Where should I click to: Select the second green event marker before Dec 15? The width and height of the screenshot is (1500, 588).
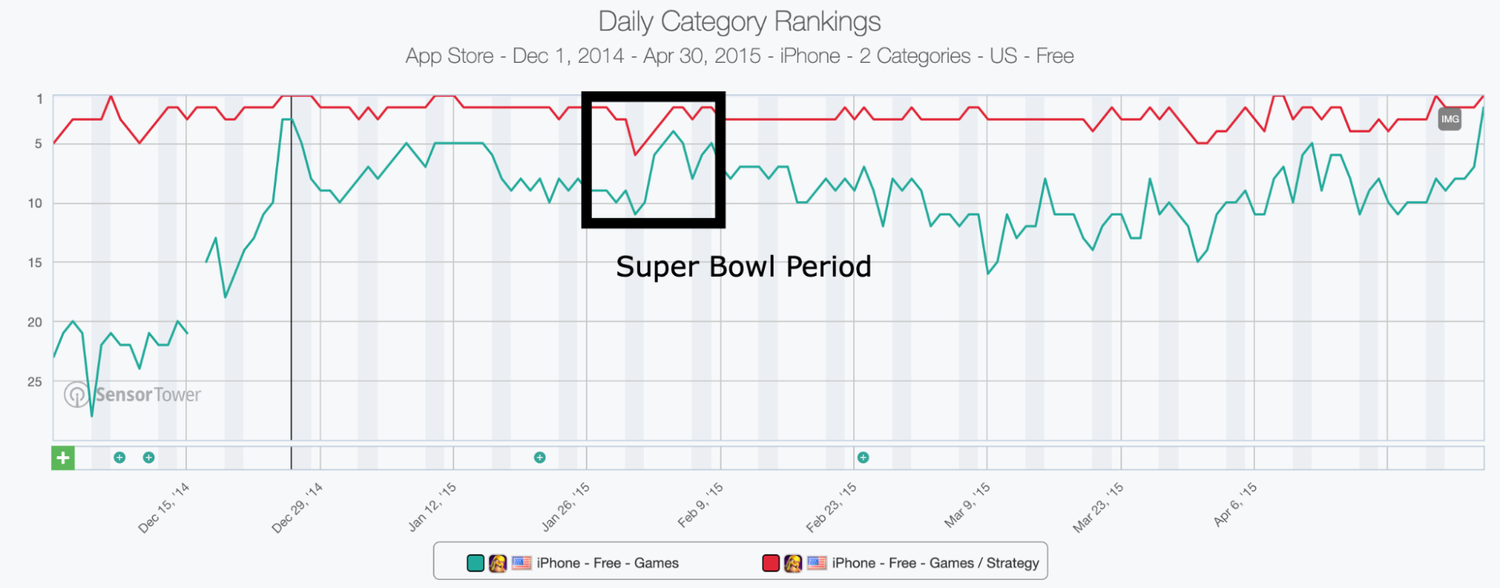[x=149, y=458]
